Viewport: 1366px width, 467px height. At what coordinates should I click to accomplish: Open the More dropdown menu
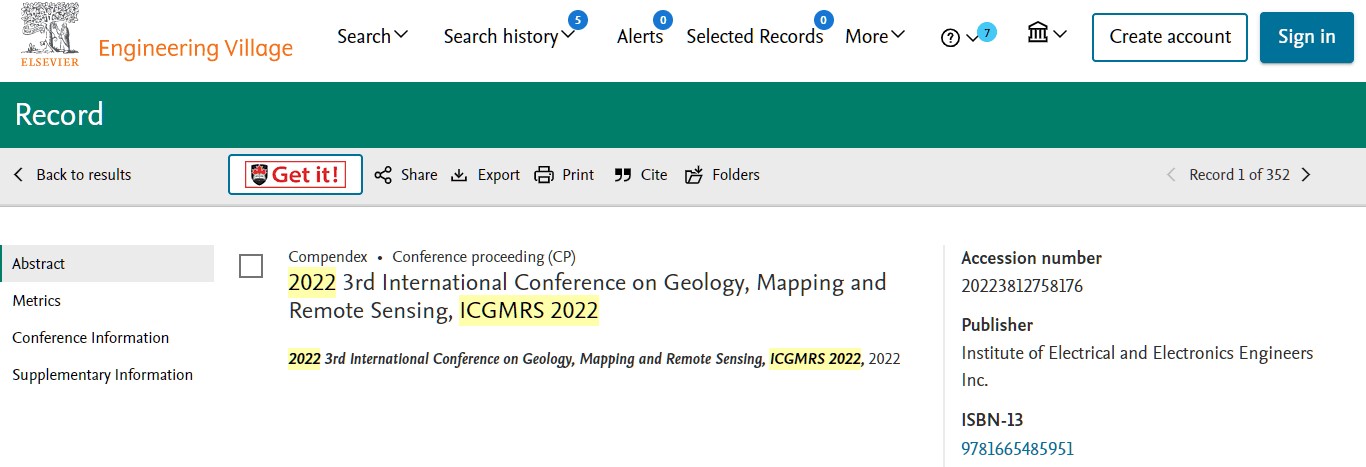875,36
